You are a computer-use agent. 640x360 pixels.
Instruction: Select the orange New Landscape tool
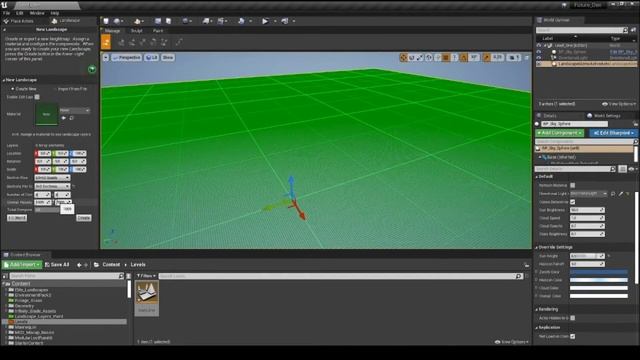click(x=106, y=42)
